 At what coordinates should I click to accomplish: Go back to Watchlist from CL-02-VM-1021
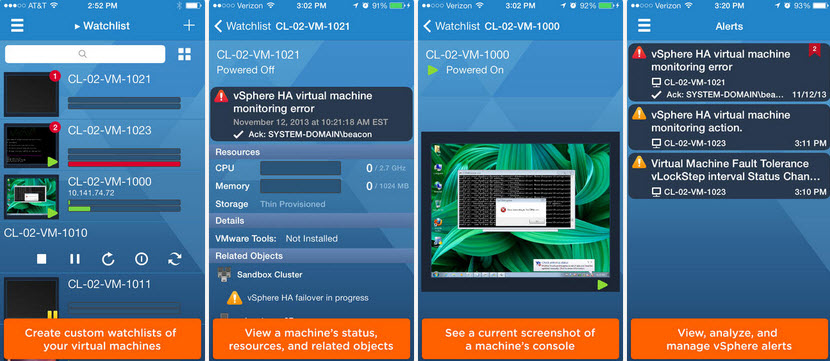pos(242,26)
